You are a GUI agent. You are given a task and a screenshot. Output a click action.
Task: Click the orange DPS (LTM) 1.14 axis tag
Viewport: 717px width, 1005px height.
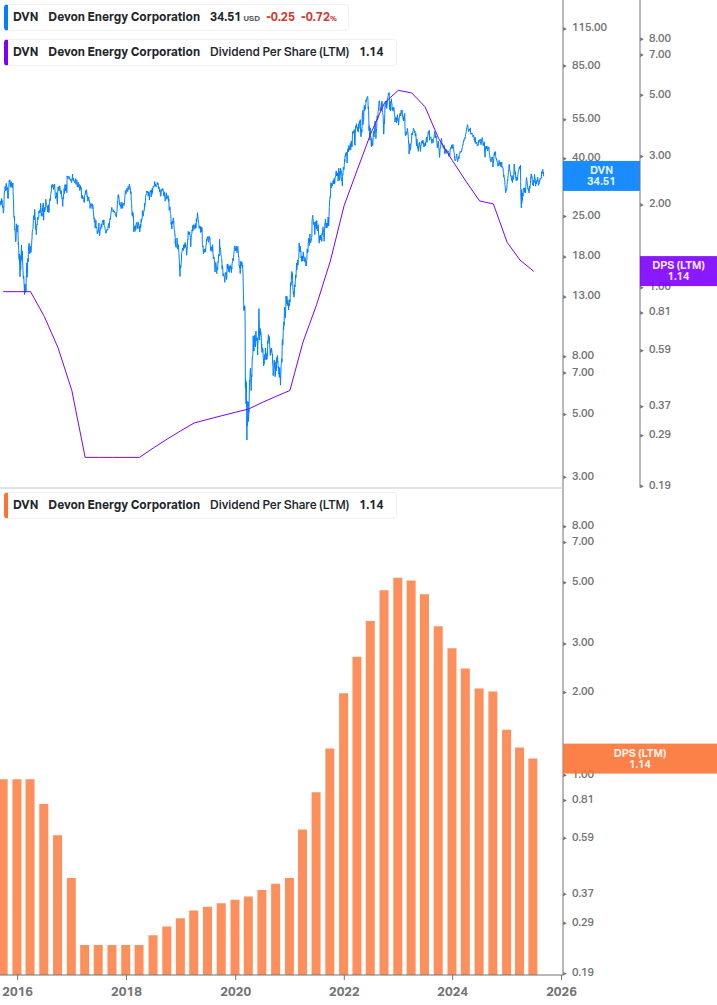coord(639,758)
